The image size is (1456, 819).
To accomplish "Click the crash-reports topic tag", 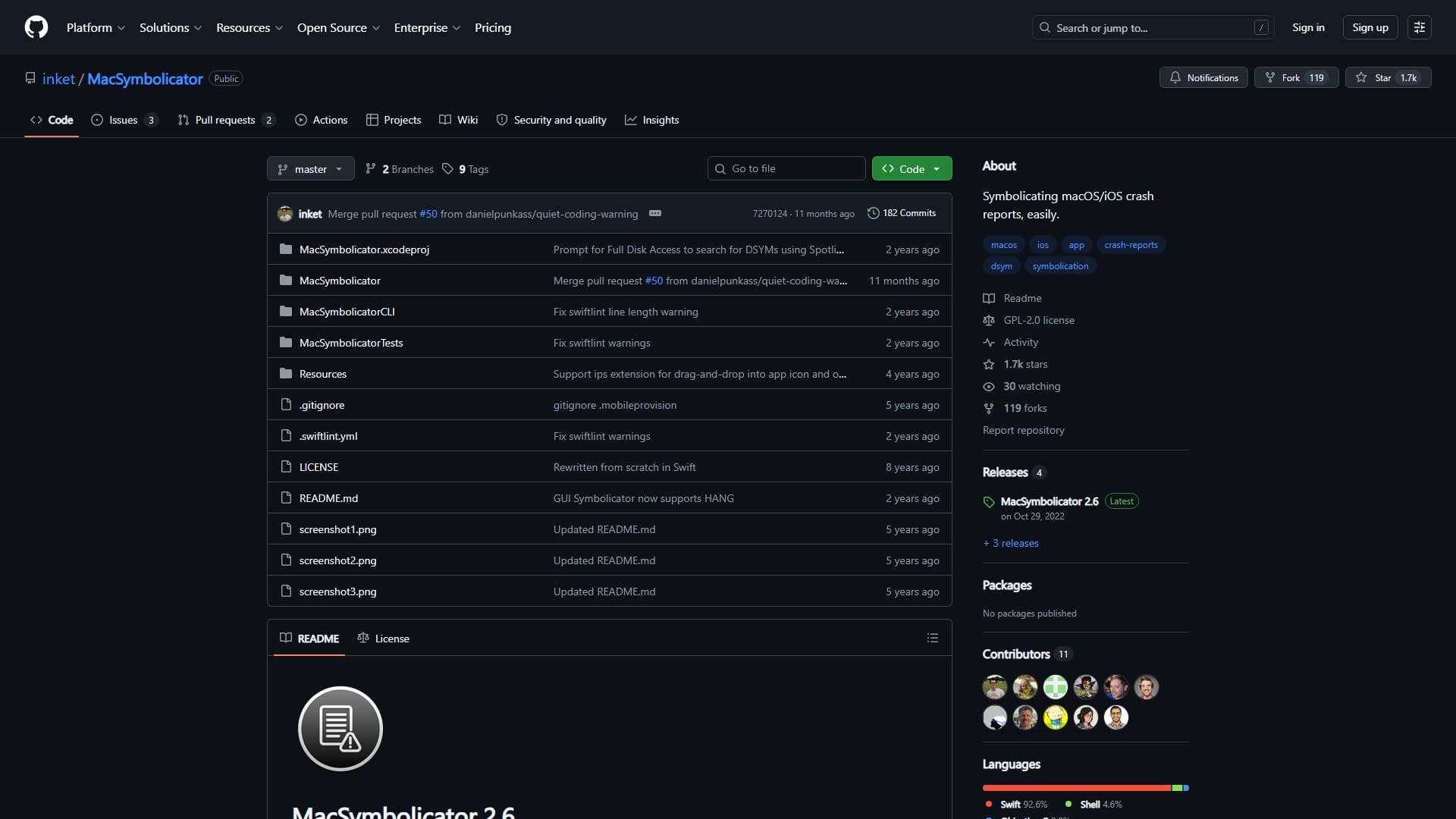I will [1131, 245].
